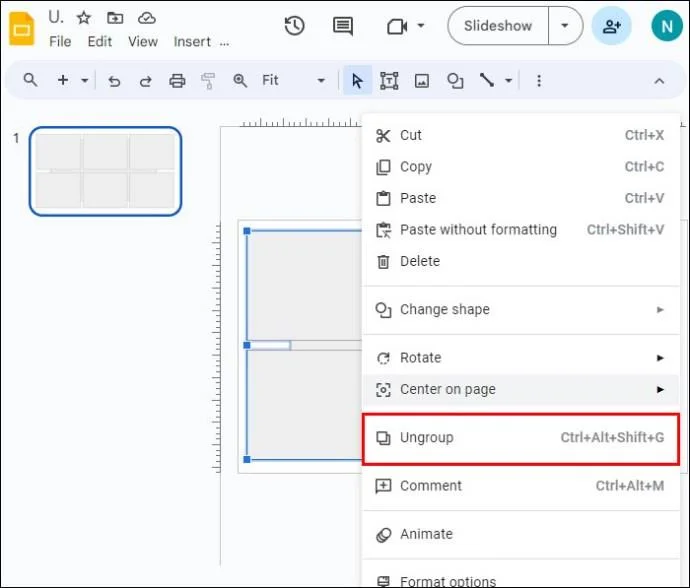Check the cloud save status icon
Viewport: 690px width, 588px height.
click(x=147, y=18)
